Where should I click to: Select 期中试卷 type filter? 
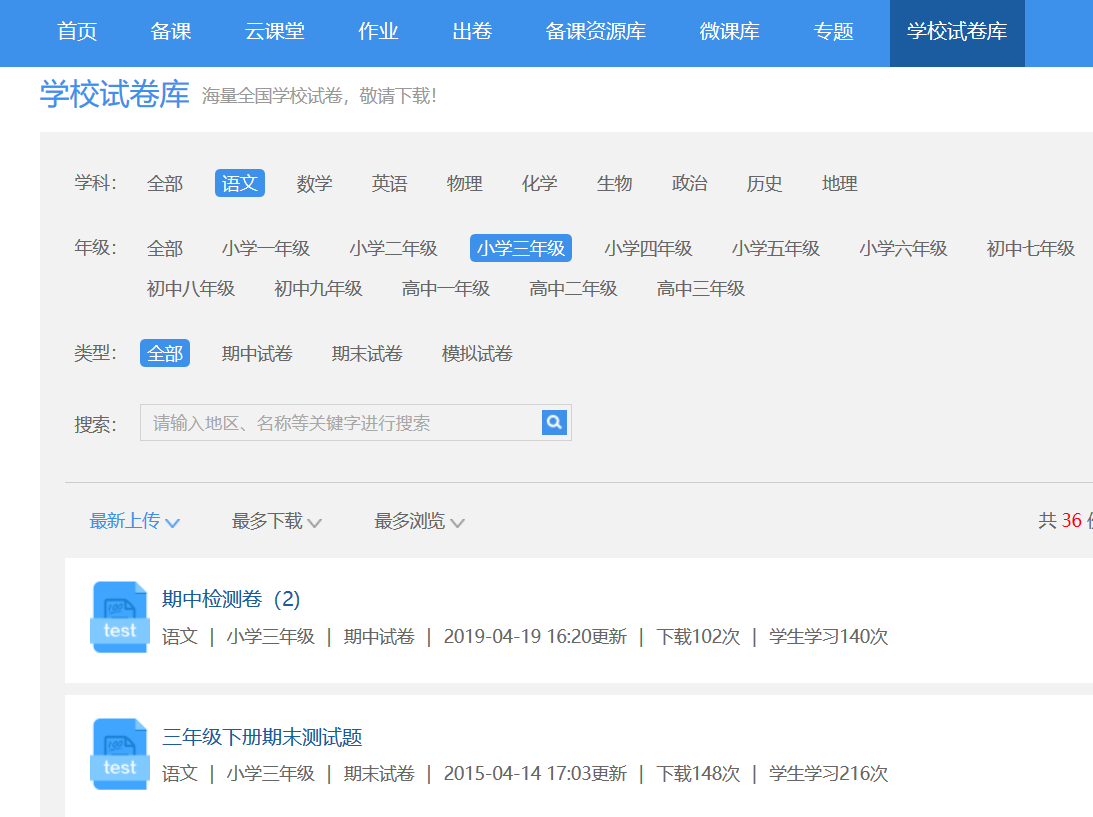[257, 354]
